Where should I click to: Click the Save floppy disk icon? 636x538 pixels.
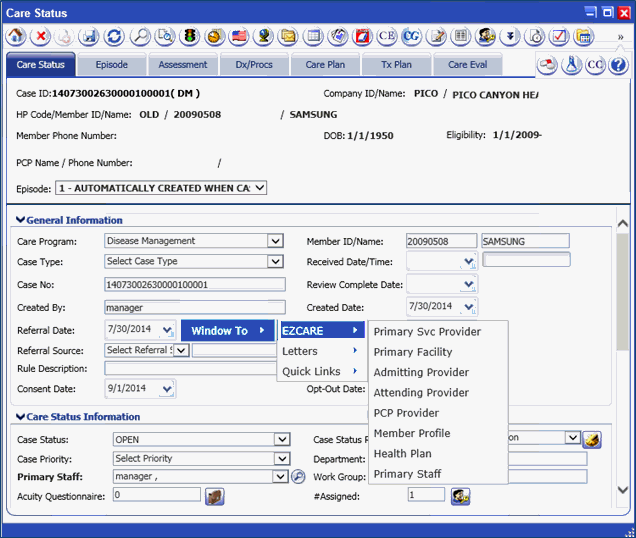(90, 37)
